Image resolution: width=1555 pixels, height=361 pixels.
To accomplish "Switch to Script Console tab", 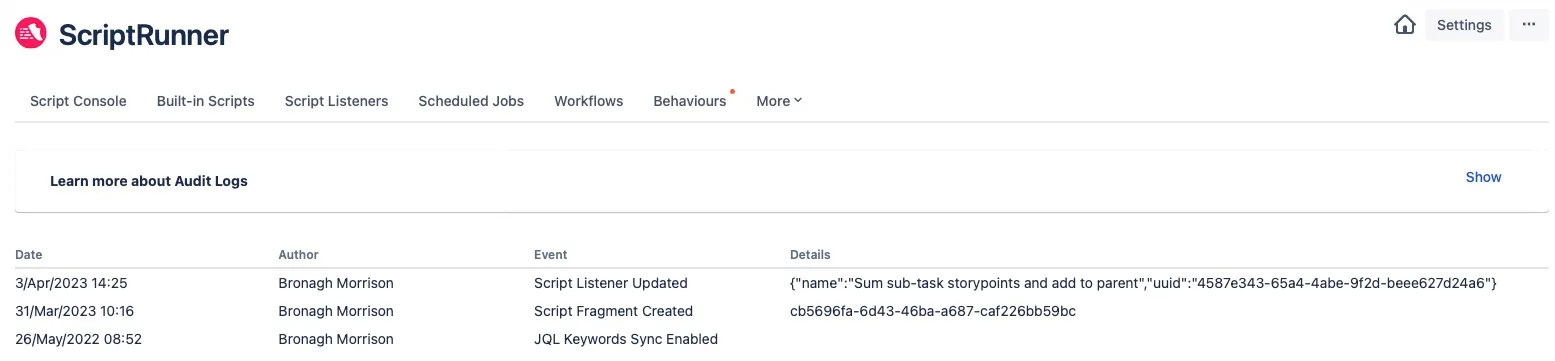I will pos(78,101).
